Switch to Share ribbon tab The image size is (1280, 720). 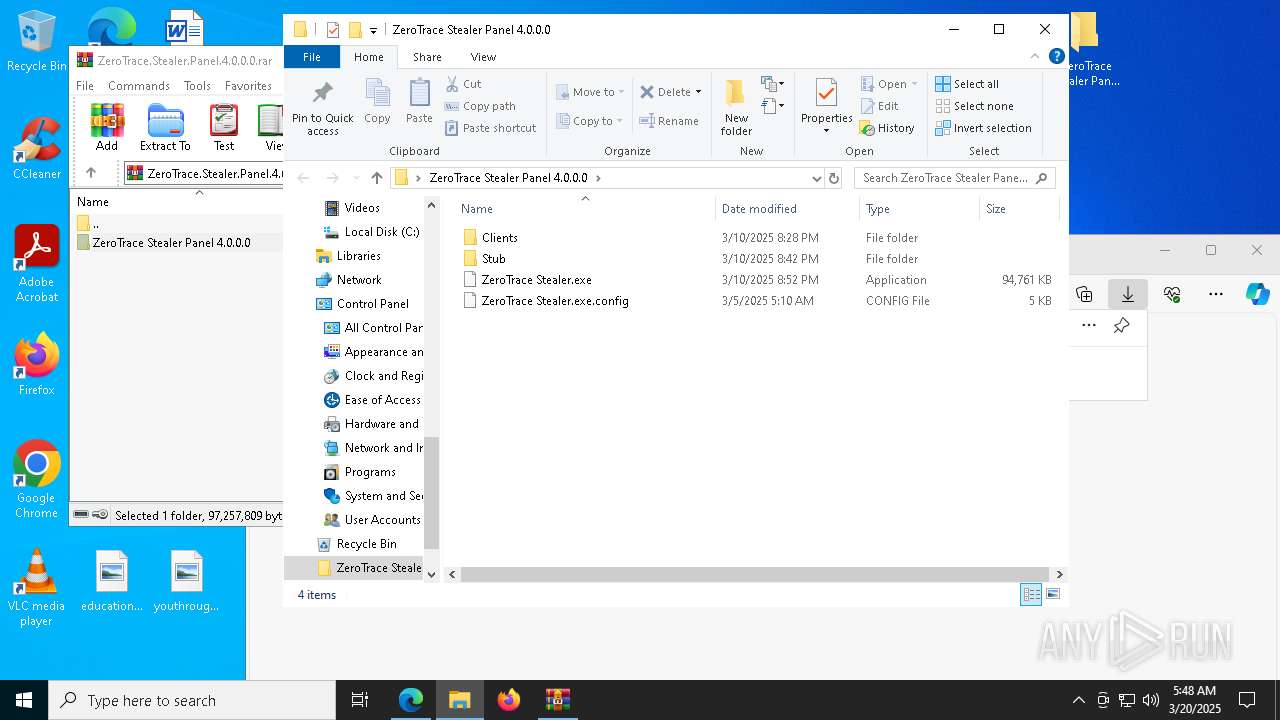427,57
